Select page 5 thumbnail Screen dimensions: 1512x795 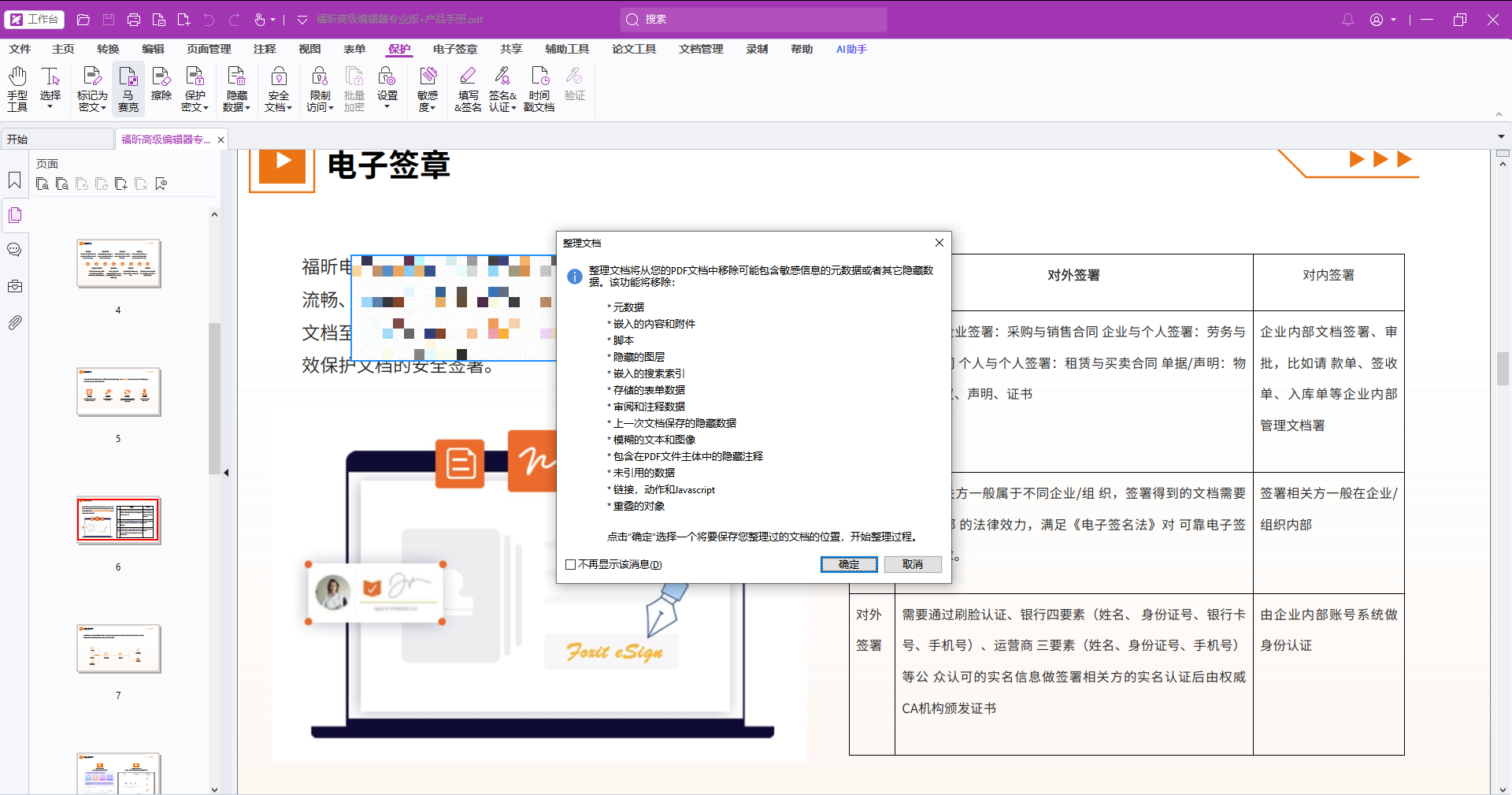pos(119,392)
